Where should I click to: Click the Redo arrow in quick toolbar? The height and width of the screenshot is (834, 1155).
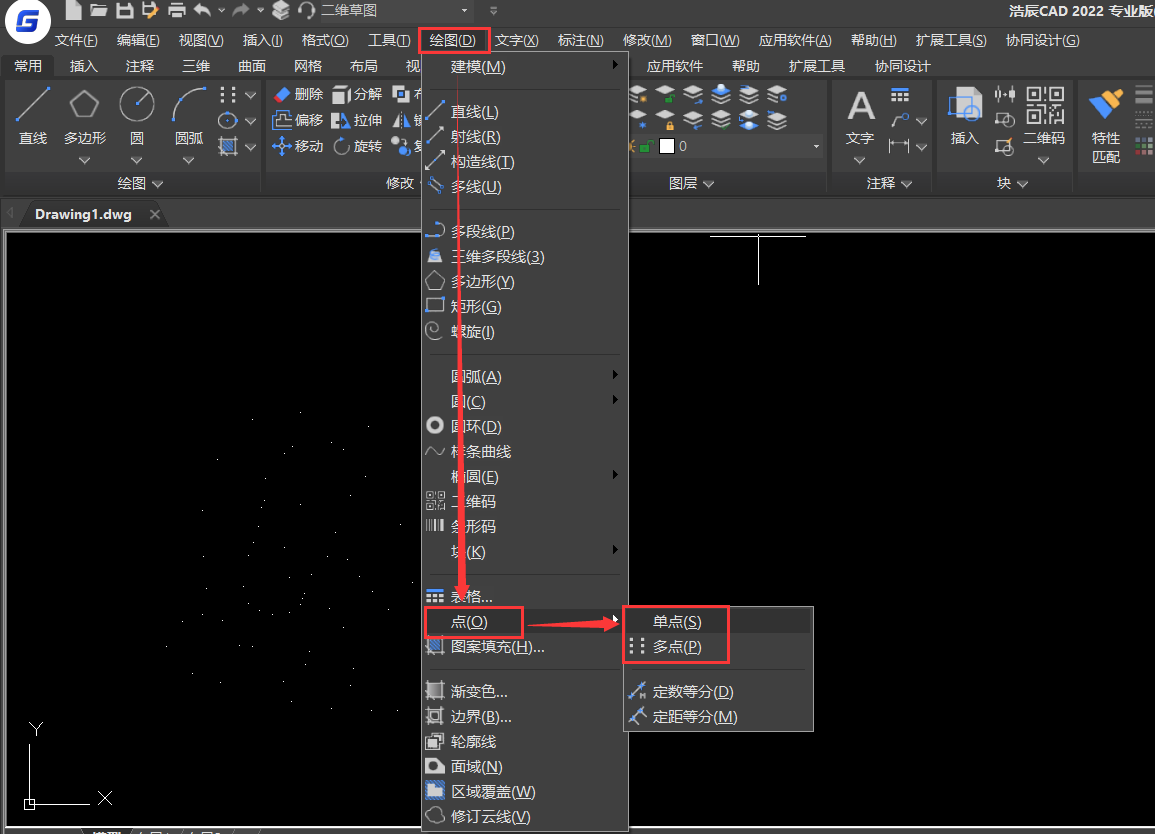241,10
